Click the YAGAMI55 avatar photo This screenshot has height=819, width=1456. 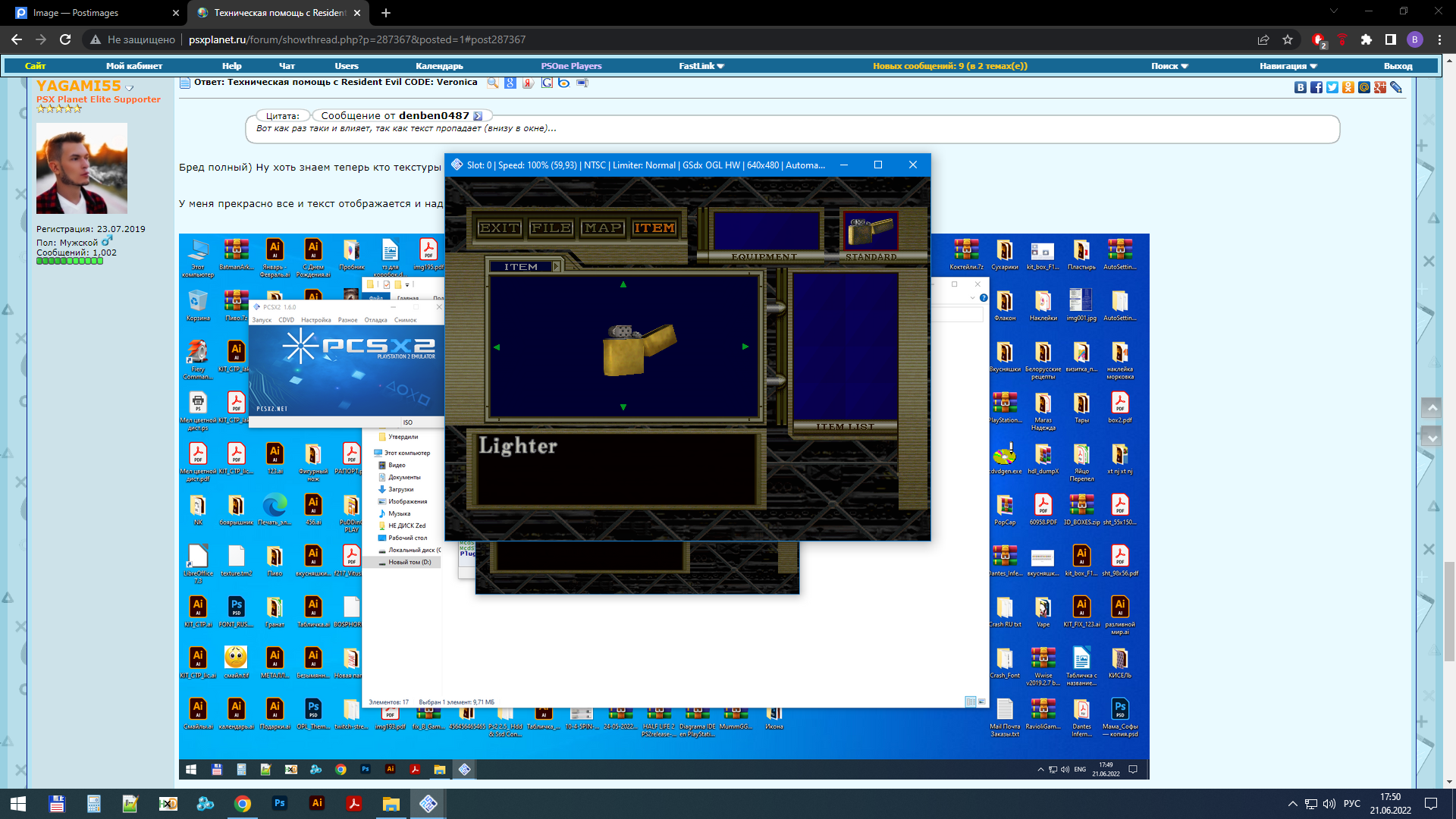[82, 168]
